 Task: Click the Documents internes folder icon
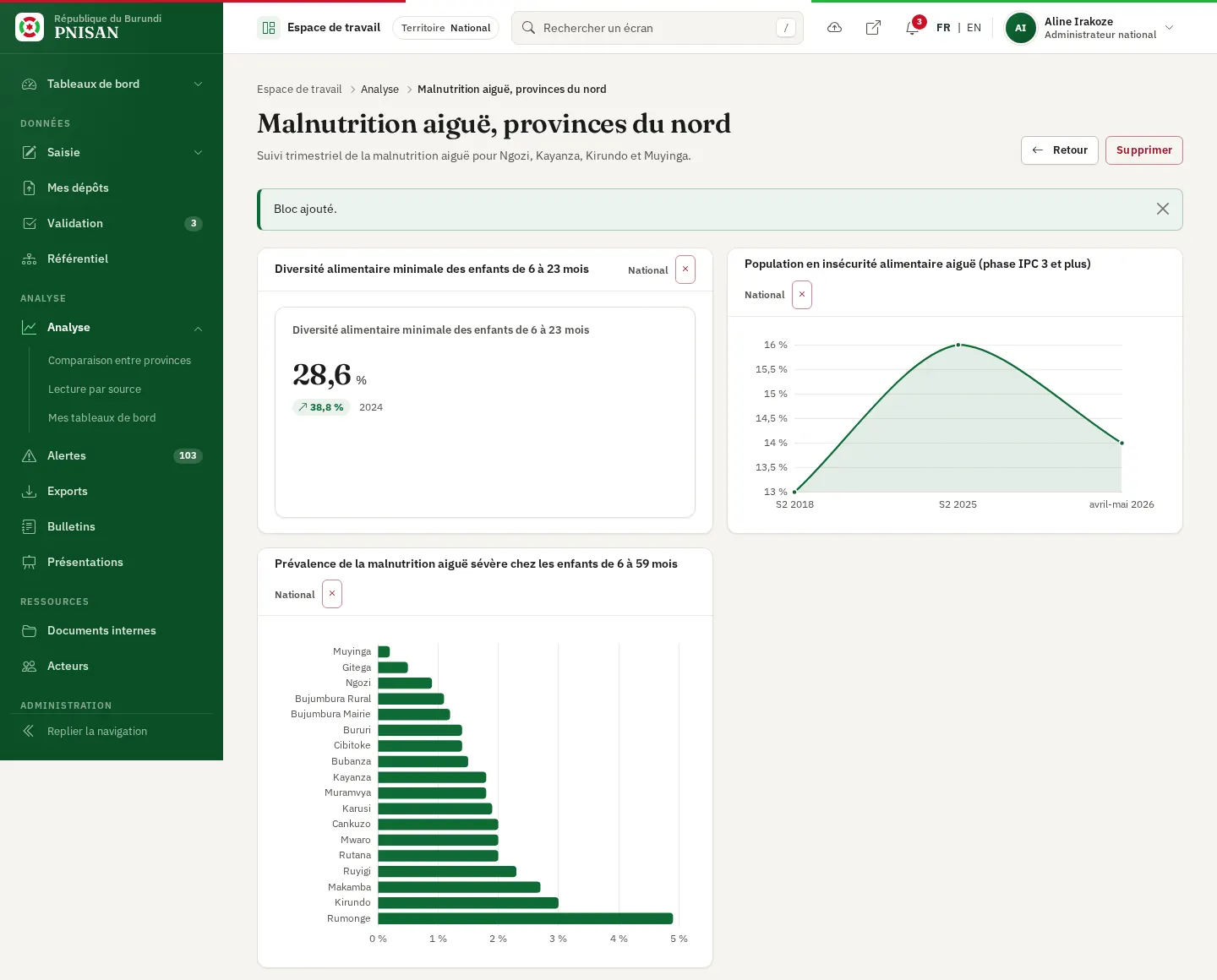(30, 630)
